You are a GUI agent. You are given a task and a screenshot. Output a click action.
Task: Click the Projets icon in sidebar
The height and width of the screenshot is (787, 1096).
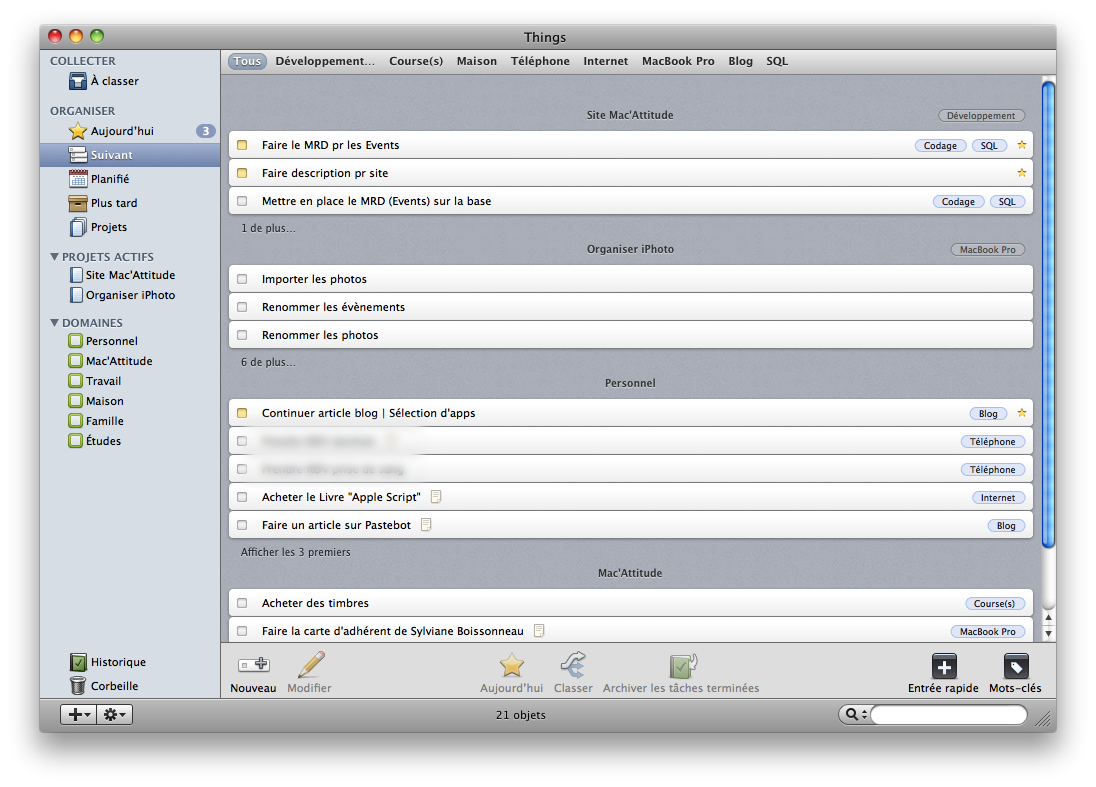(x=78, y=227)
